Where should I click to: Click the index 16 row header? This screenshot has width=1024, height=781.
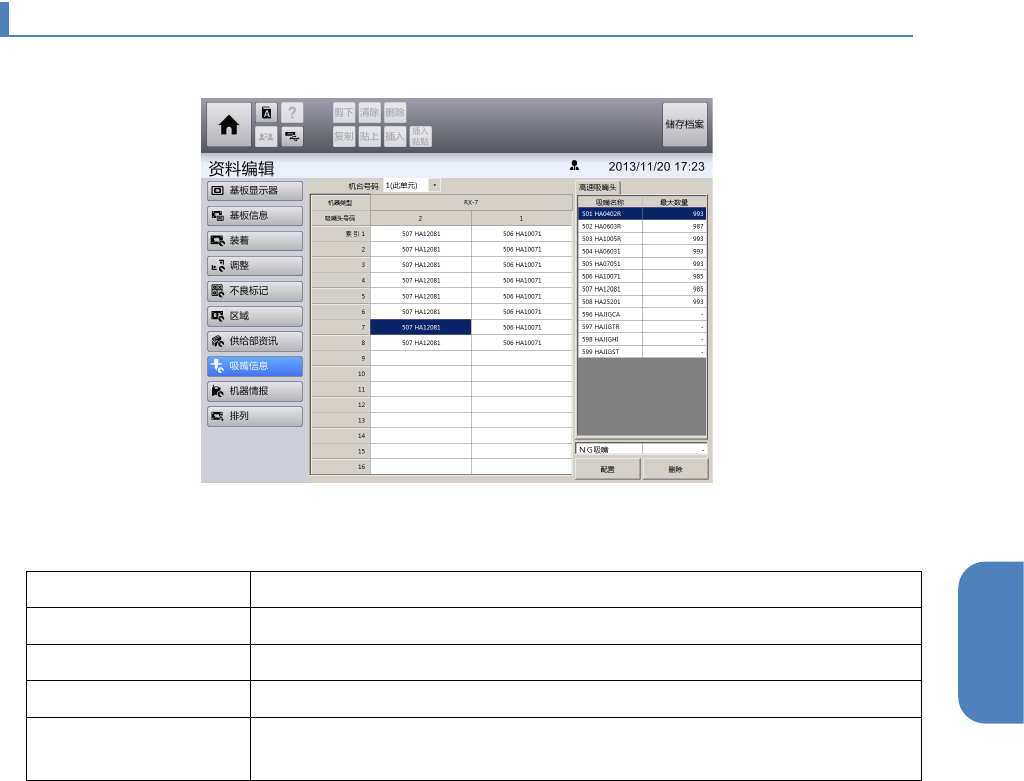340,467
